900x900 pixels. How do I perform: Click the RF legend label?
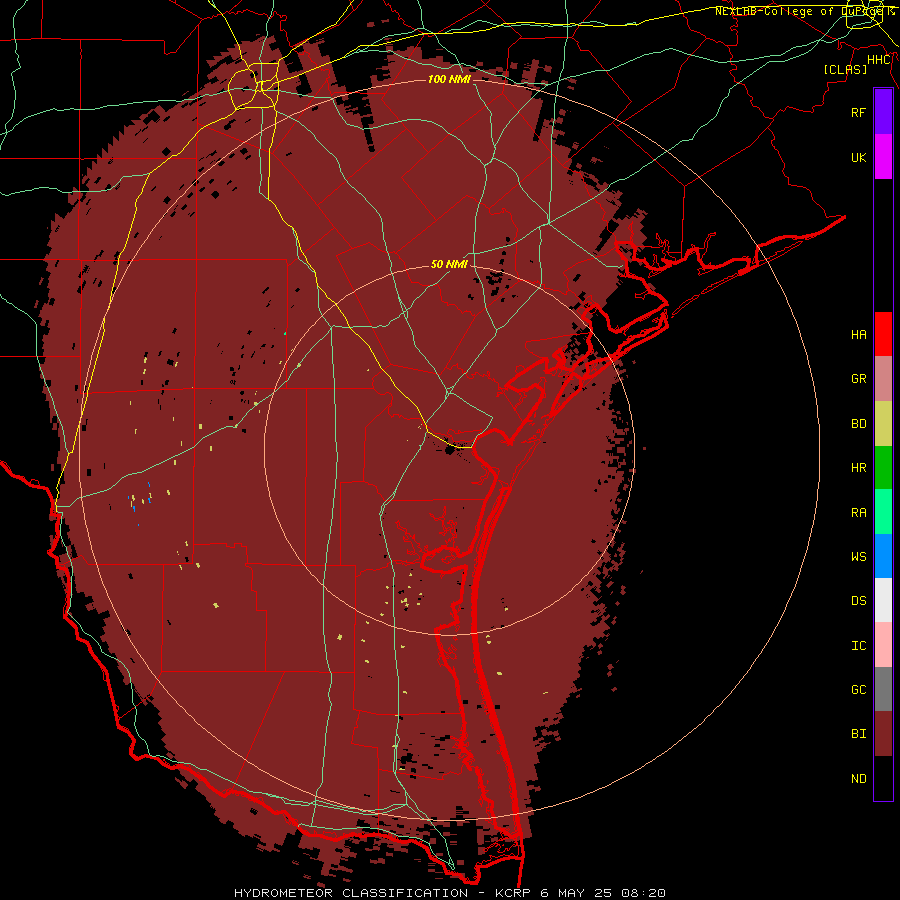pyautogui.click(x=858, y=112)
